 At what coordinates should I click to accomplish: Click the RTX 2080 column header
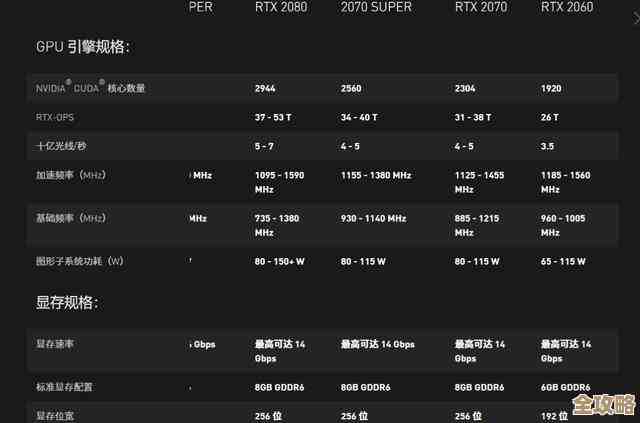[x=281, y=8]
